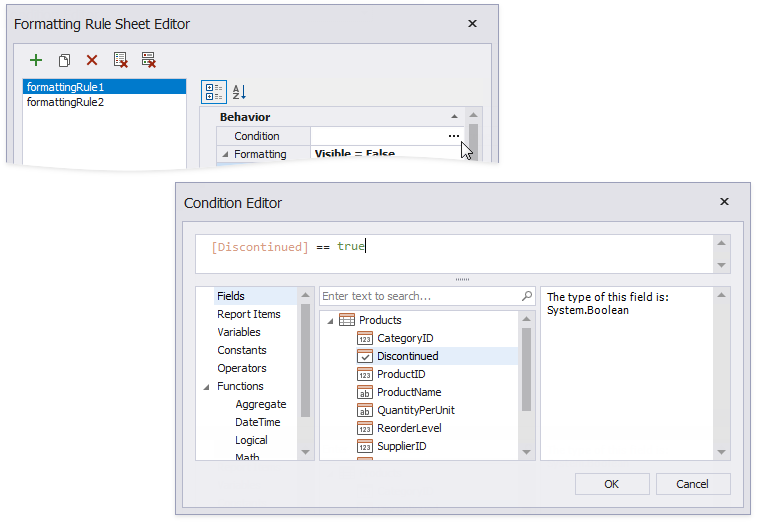The image size is (761, 523).
Task: Select the Functions category
Action: (240, 386)
